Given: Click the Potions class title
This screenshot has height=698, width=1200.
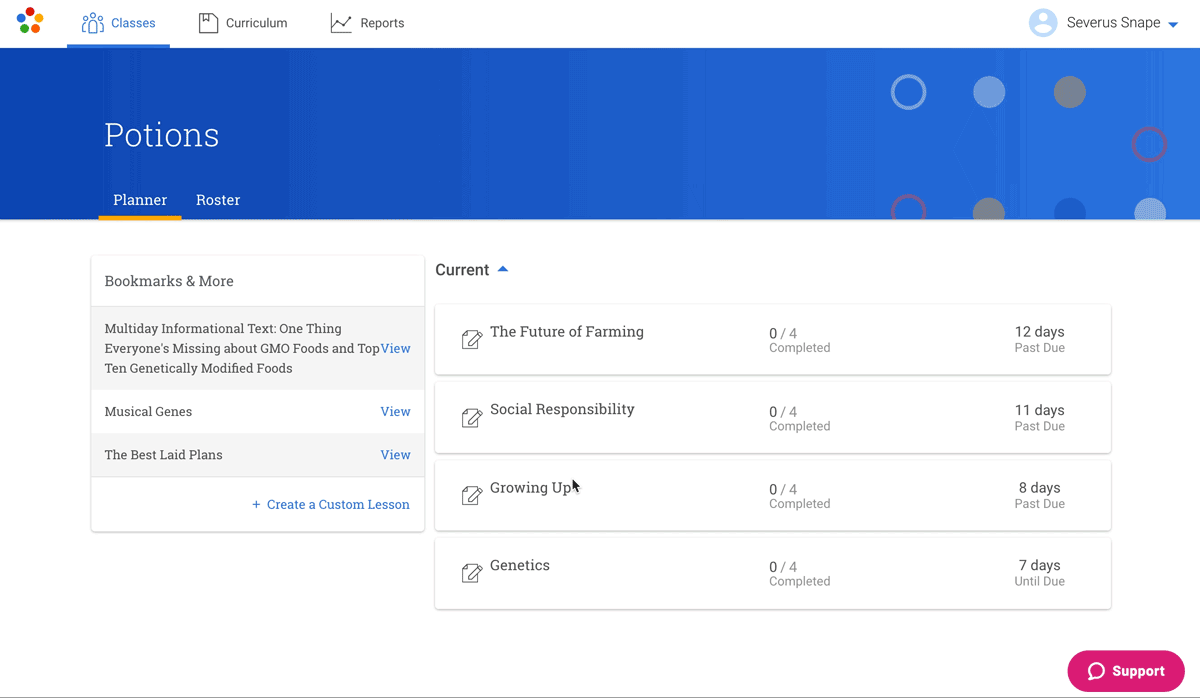Looking at the screenshot, I should click(x=162, y=135).
